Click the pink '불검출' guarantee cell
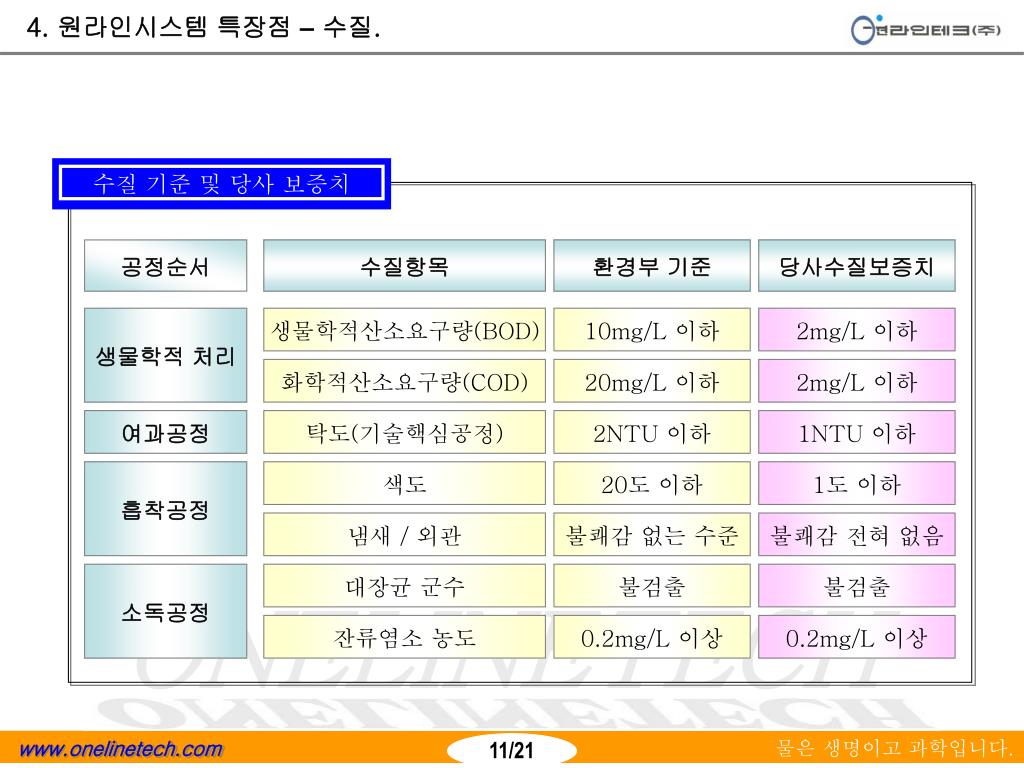Viewport: 1024px width, 768px height. pos(856,586)
